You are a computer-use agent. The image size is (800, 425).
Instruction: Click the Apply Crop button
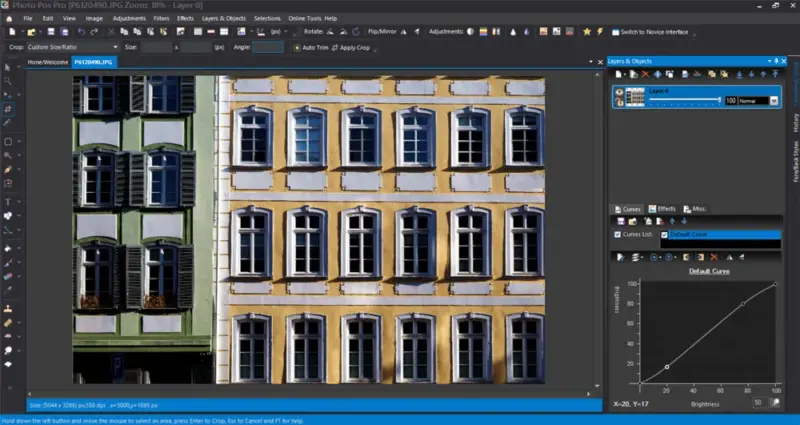pos(350,47)
